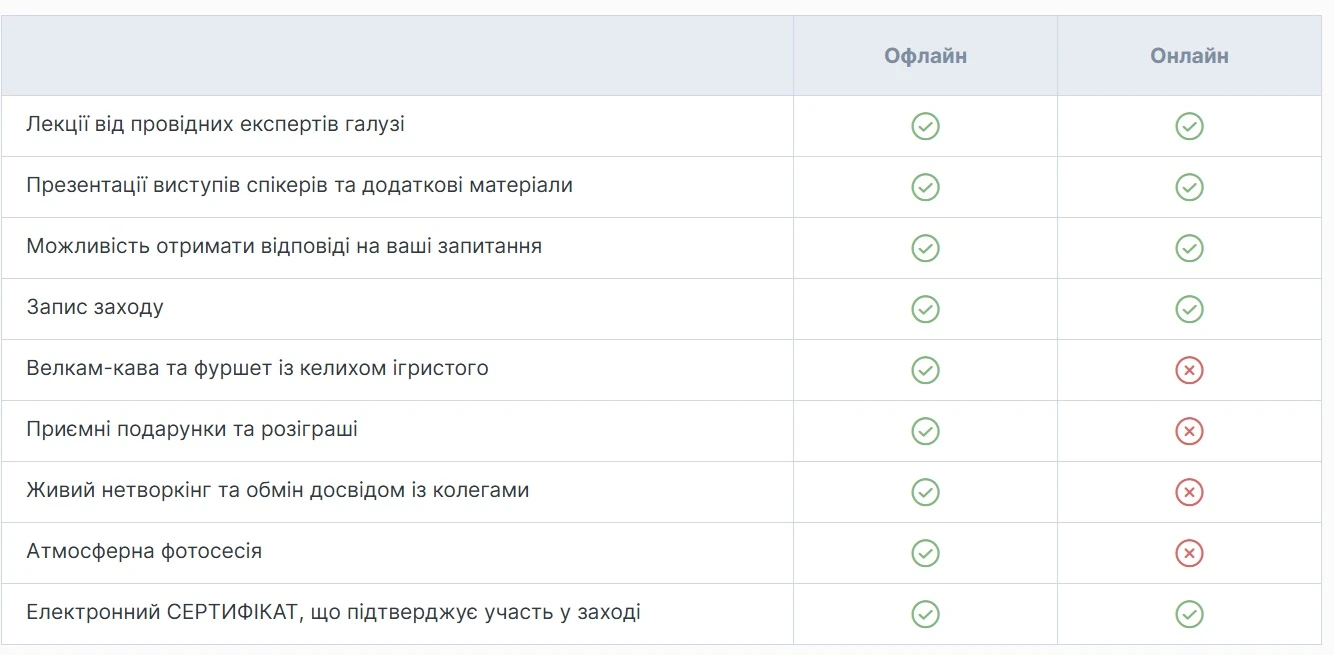Click the Онлайн checkmark for Лекції row

pyautogui.click(x=1189, y=126)
